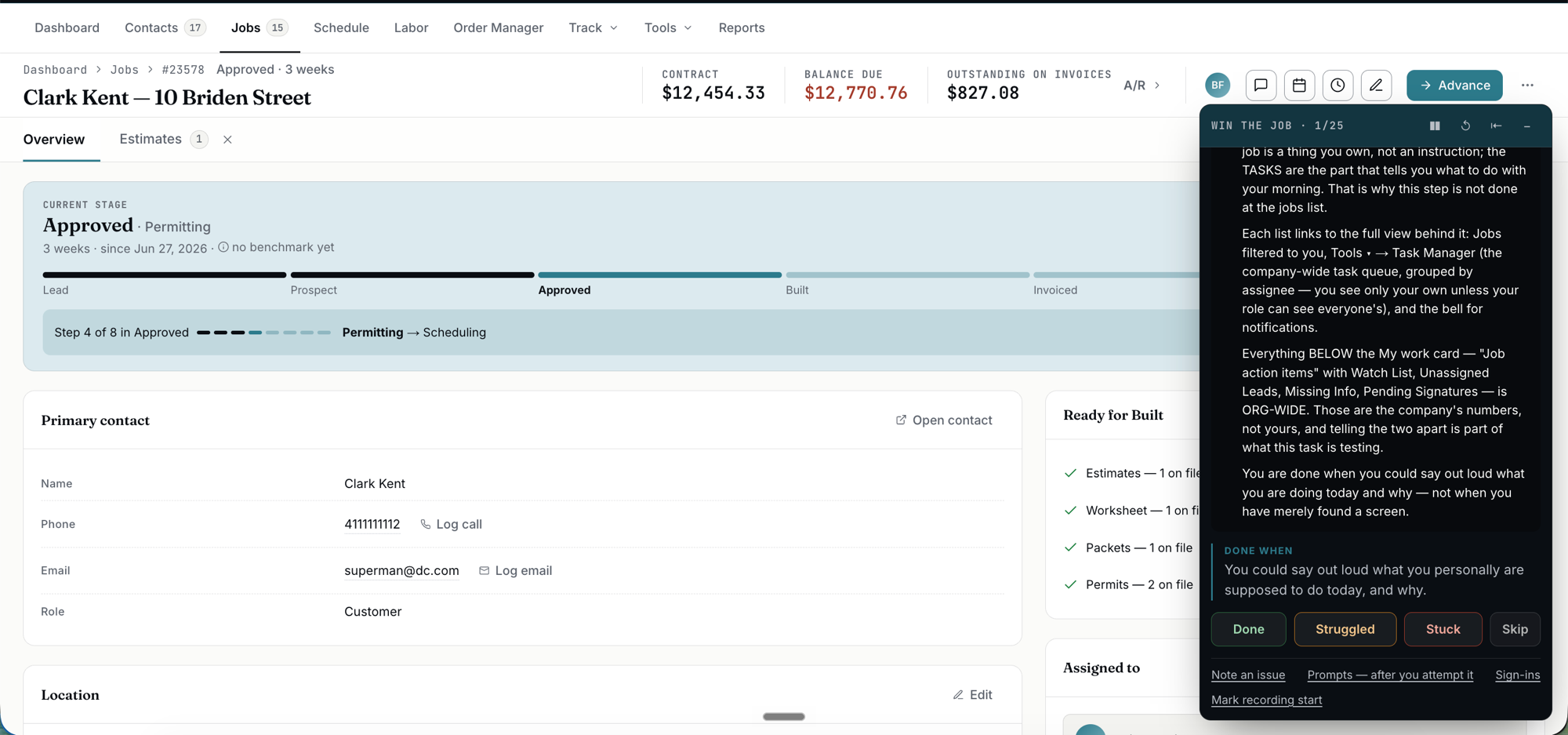
Task: Click the envelope icon next to Log email
Action: click(x=484, y=570)
